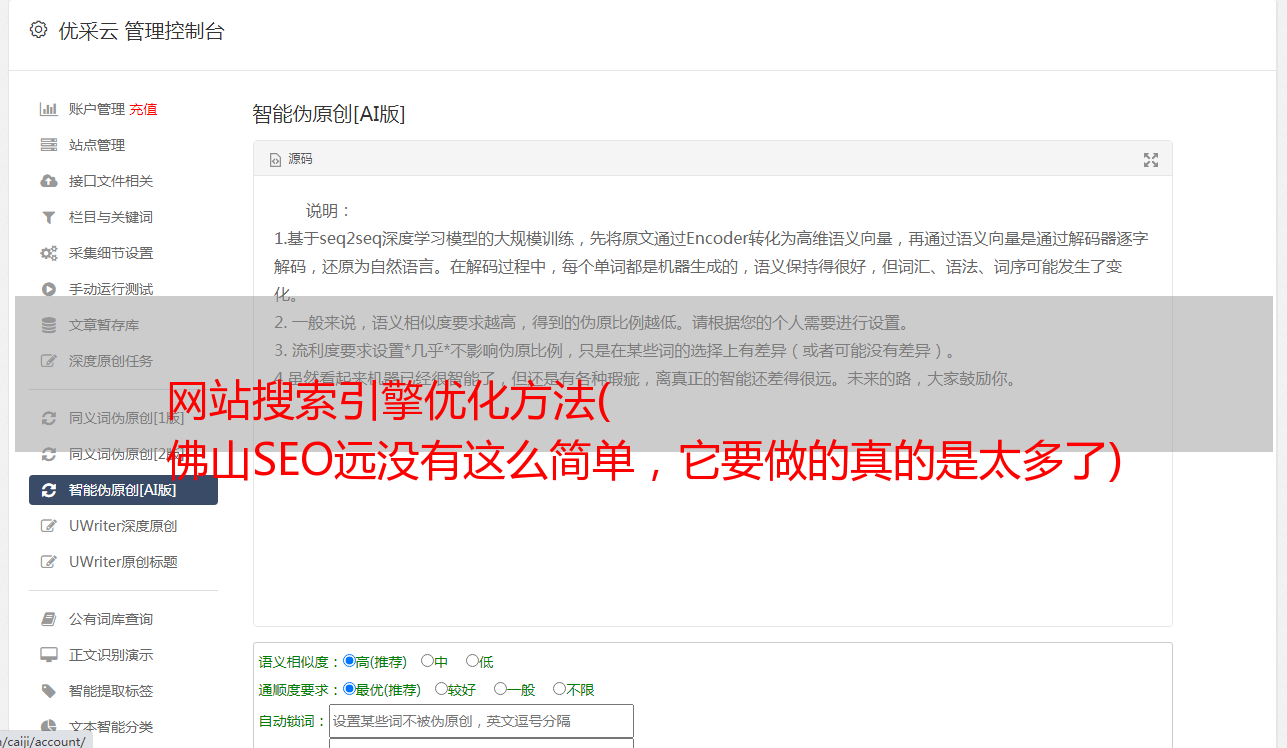Click the book icon for 公有词库查询

click(x=48, y=619)
